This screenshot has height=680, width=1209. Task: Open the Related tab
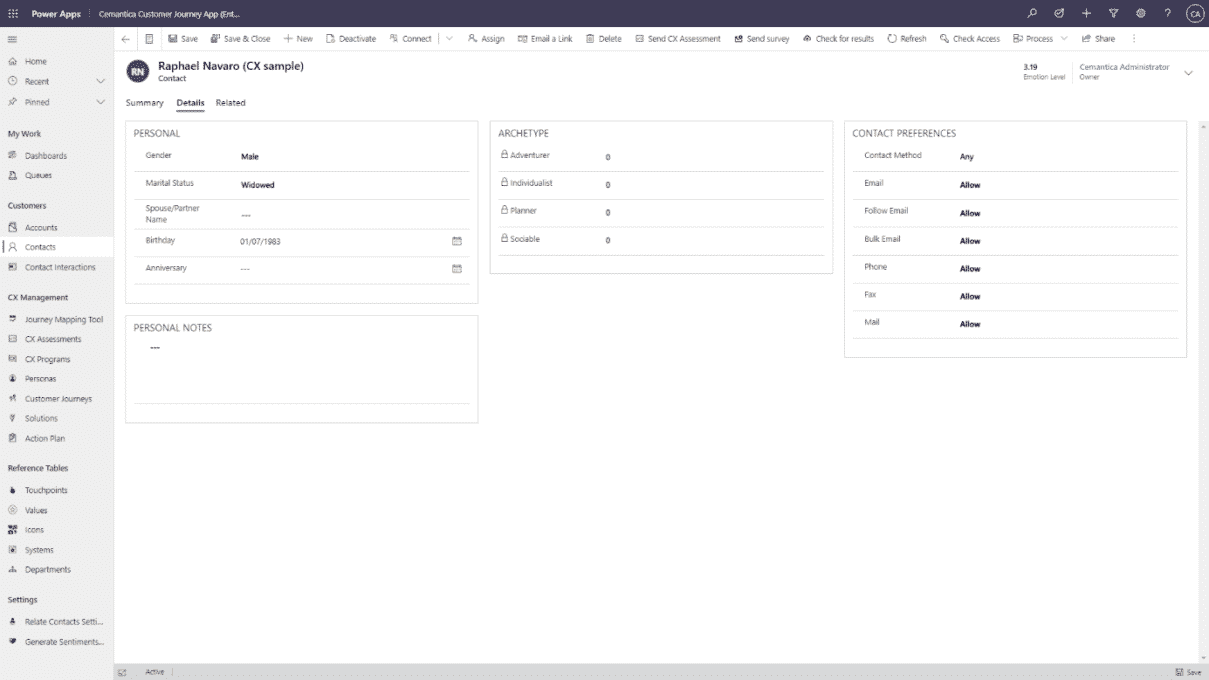click(230, 103)
